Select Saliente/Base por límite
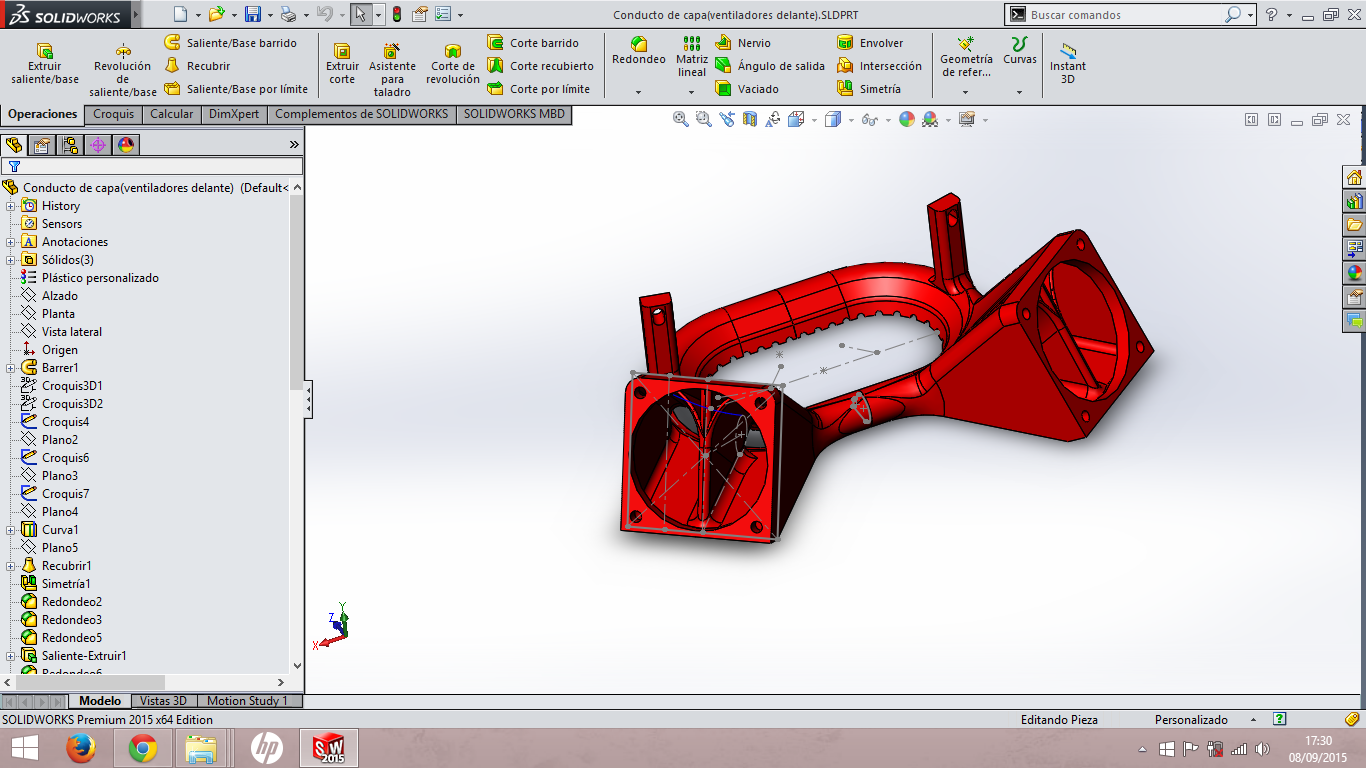Viewport: 1366px width, 768px height. coord(236,89)
